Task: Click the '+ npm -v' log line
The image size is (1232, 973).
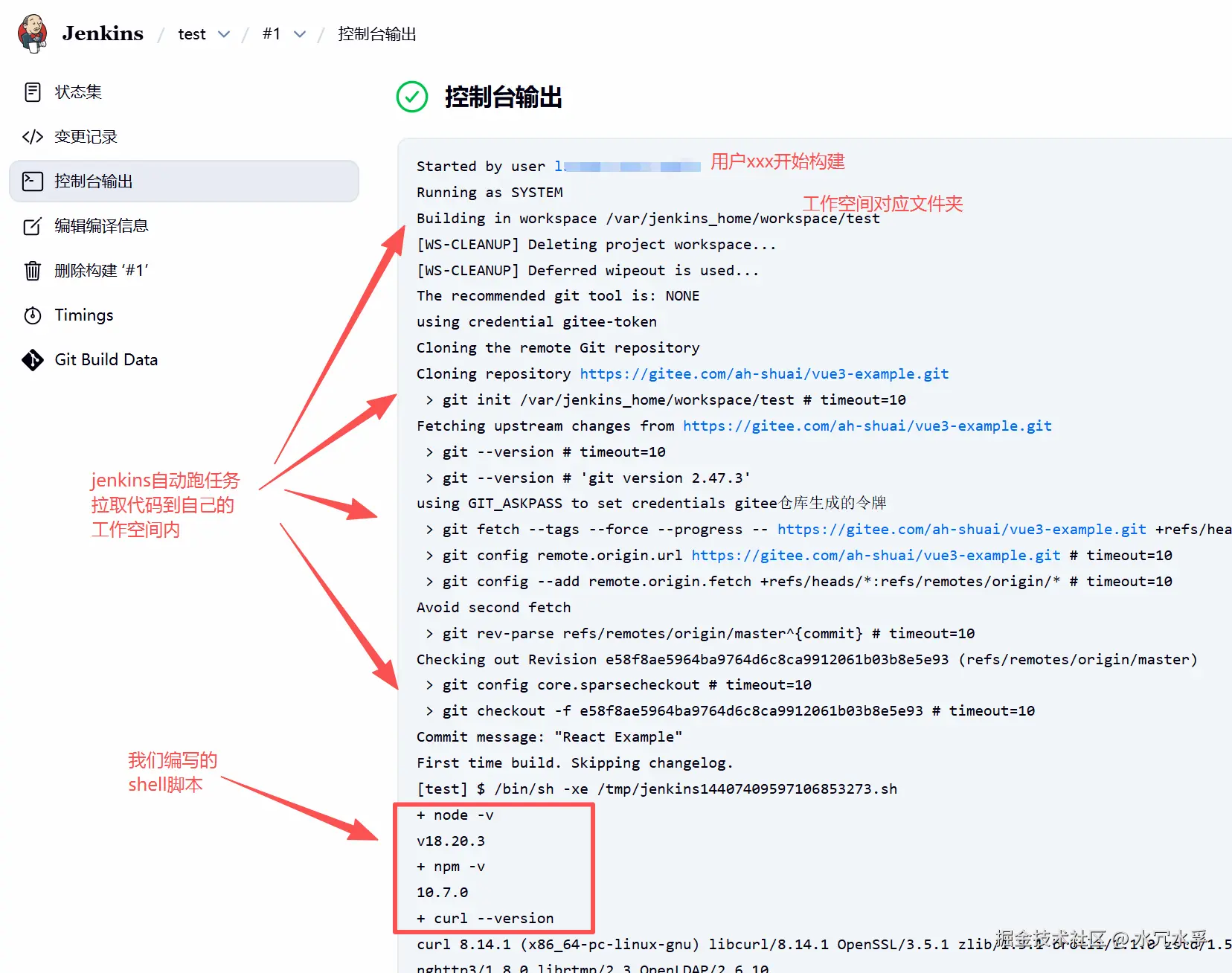Action: point(451,867)
